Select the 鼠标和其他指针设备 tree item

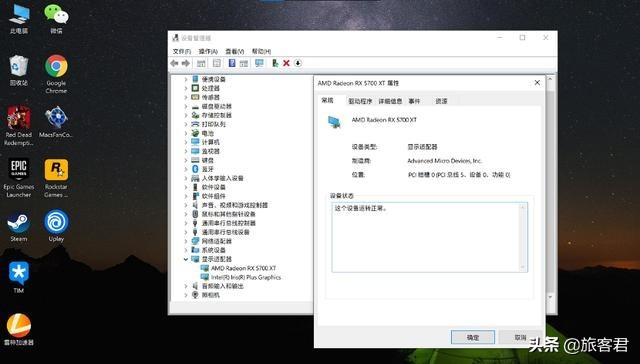[229, 214]
